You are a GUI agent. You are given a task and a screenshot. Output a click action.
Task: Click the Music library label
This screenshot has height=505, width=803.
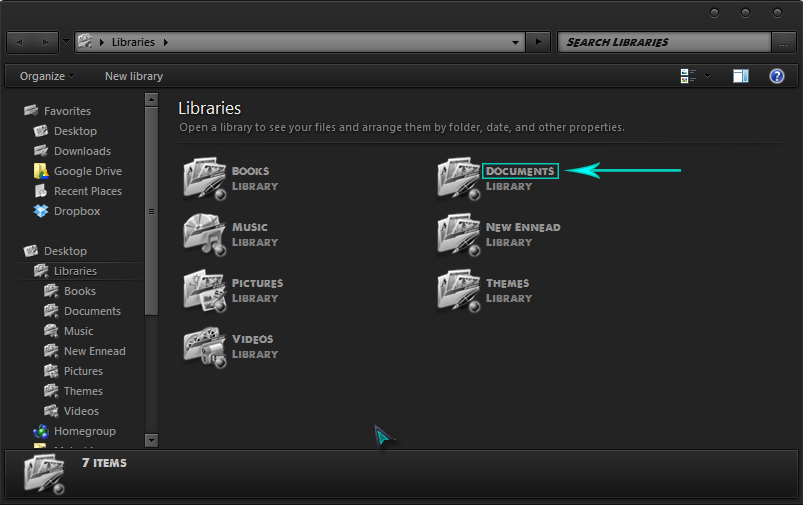pyautogui.click(x=250, y=227)
